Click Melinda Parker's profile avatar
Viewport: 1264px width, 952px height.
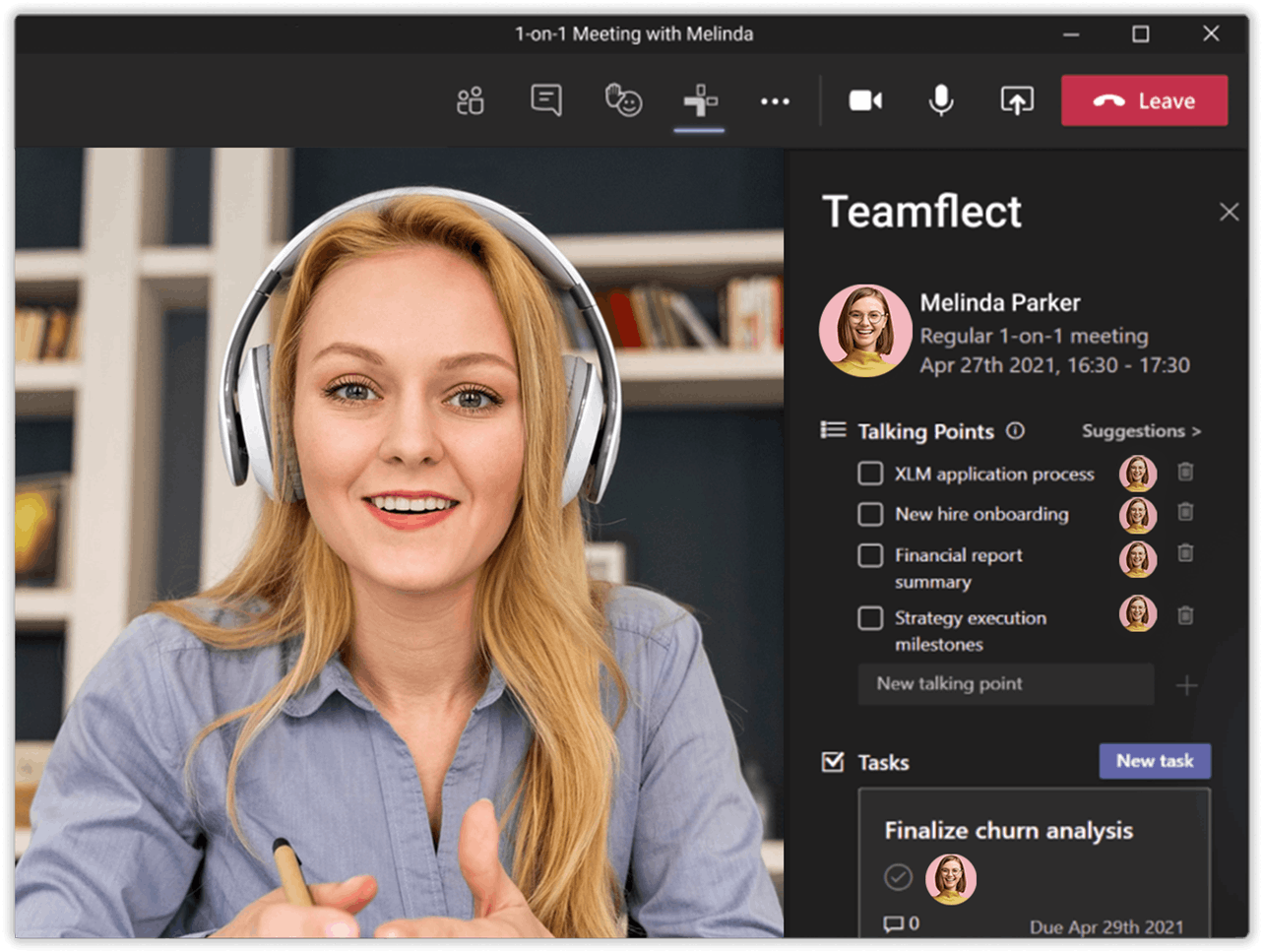[865, 330]
